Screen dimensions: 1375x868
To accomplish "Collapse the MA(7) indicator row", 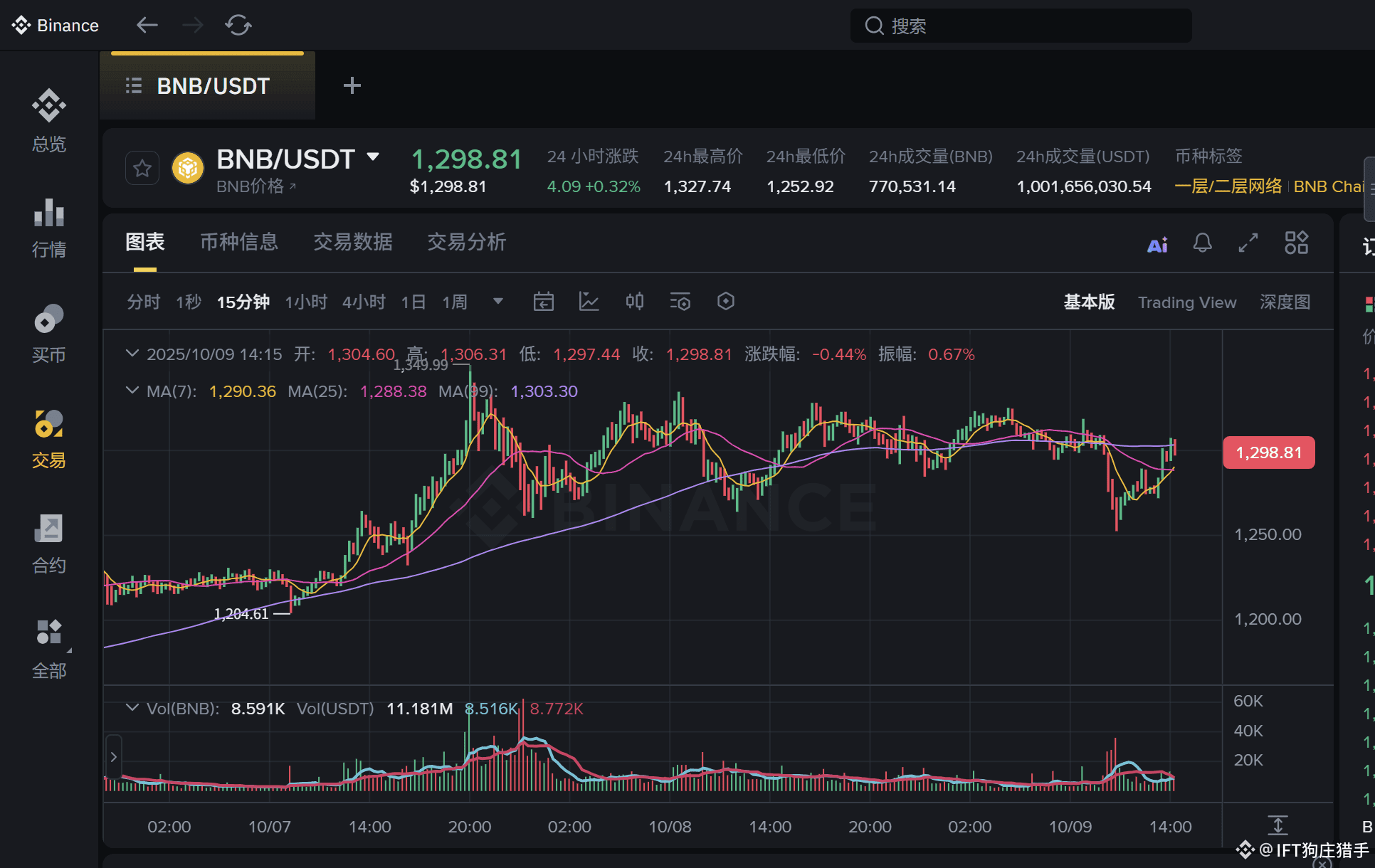I will (x=132, y=391).
